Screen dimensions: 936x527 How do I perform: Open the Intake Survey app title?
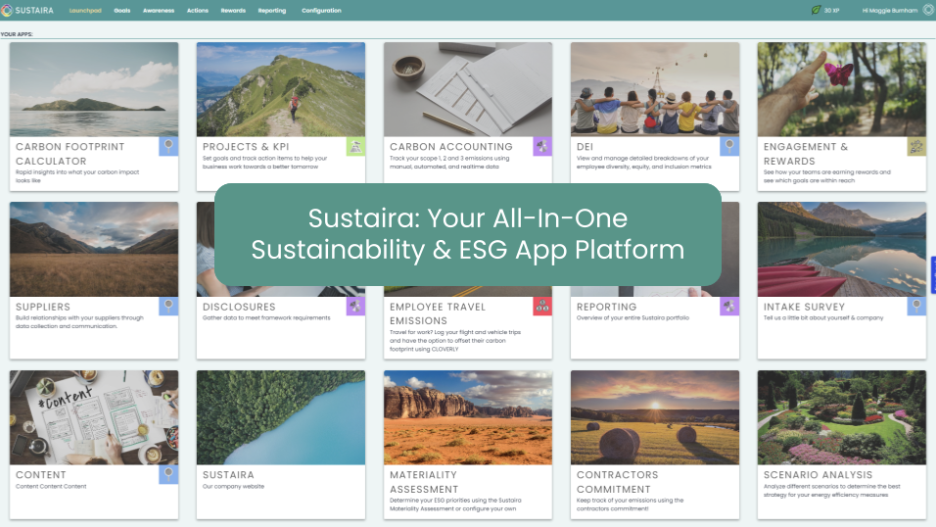(x=803, y=307)
